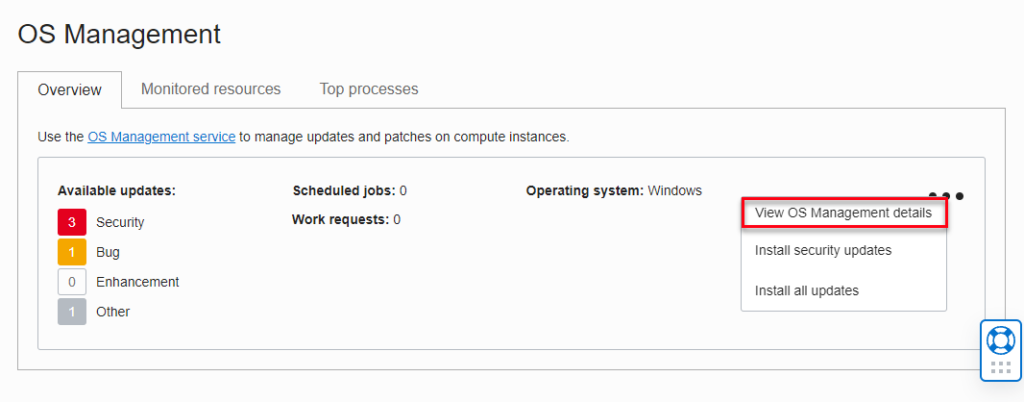Screen dimensions: 1024x402
Task: Click the orange Bug count badge
Action: 72,252
